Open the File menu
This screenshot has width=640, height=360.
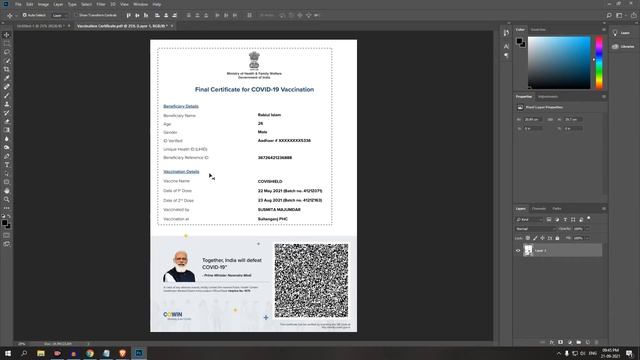pos(18,4)
